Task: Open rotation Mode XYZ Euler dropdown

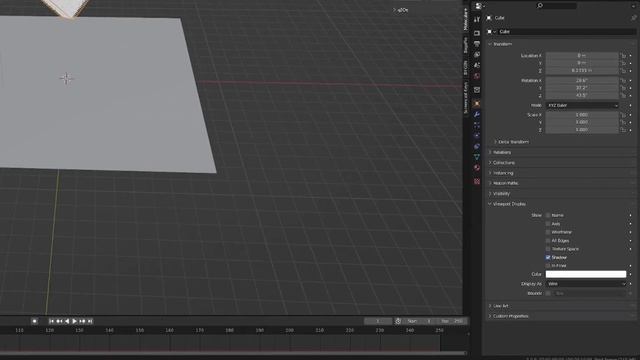Action: tap(582, 105)
